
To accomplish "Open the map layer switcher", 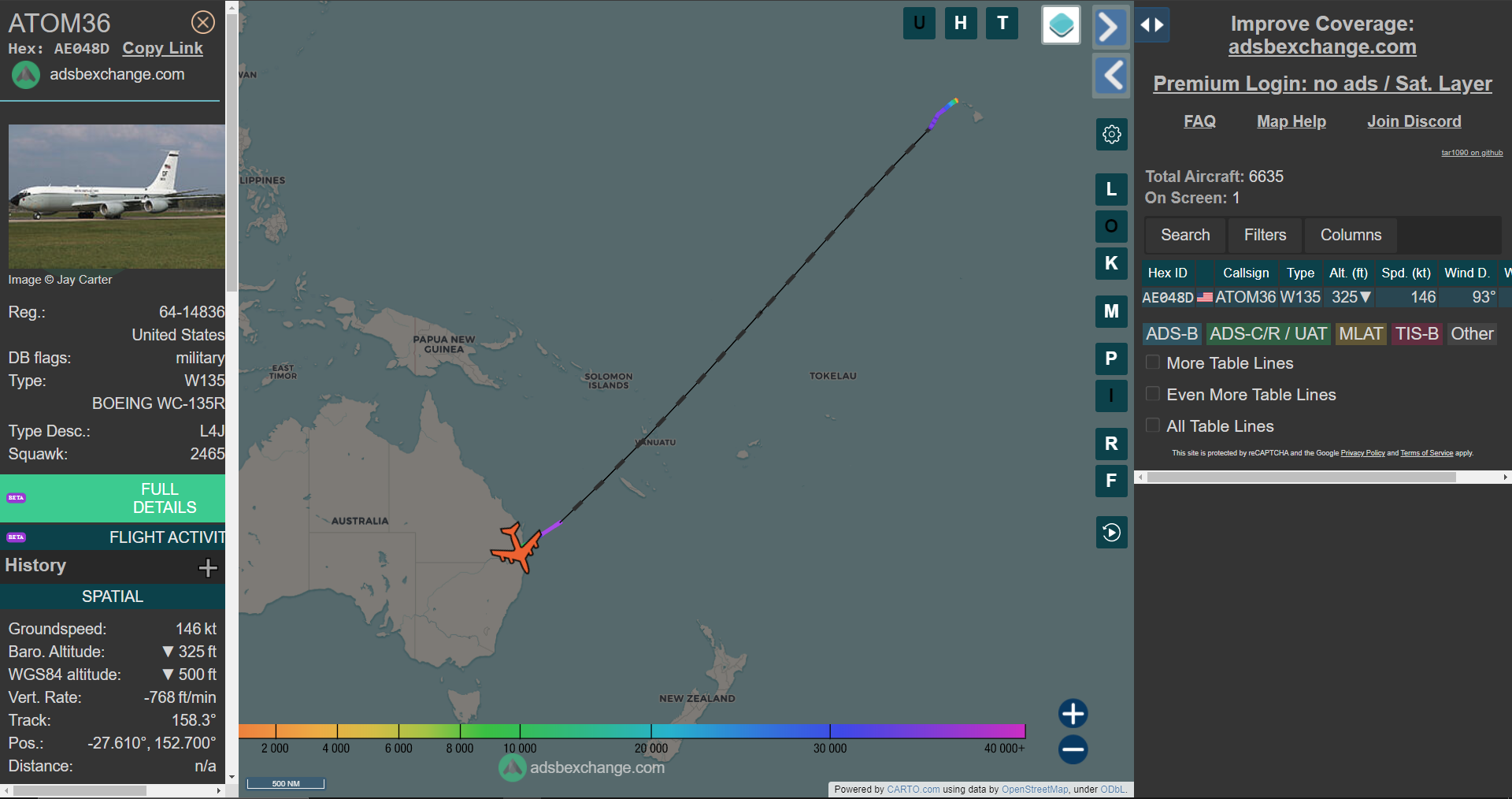I will (1061, 25).
